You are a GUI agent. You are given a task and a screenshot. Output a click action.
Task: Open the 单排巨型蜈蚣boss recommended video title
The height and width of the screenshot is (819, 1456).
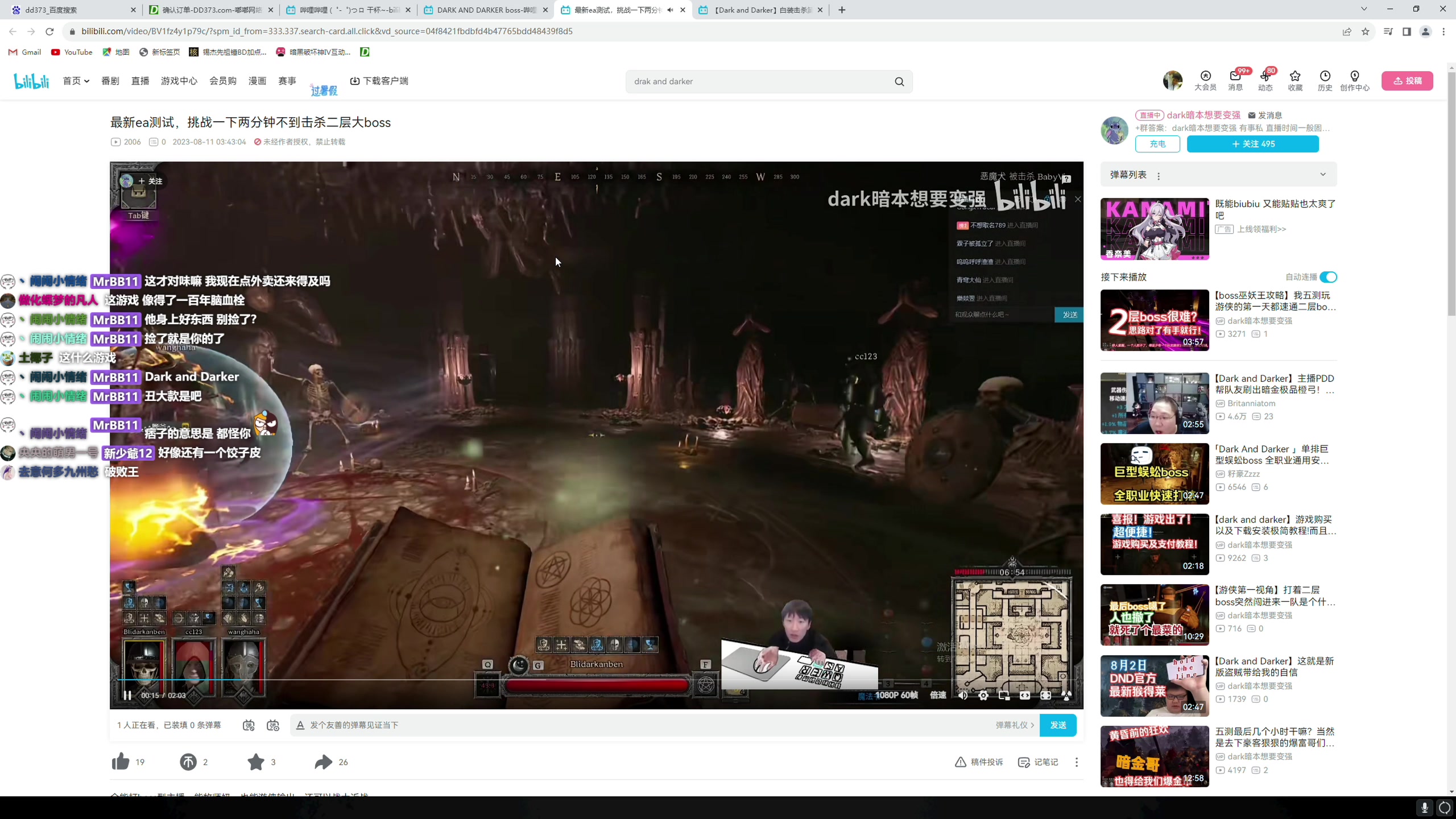(1272, 454)
